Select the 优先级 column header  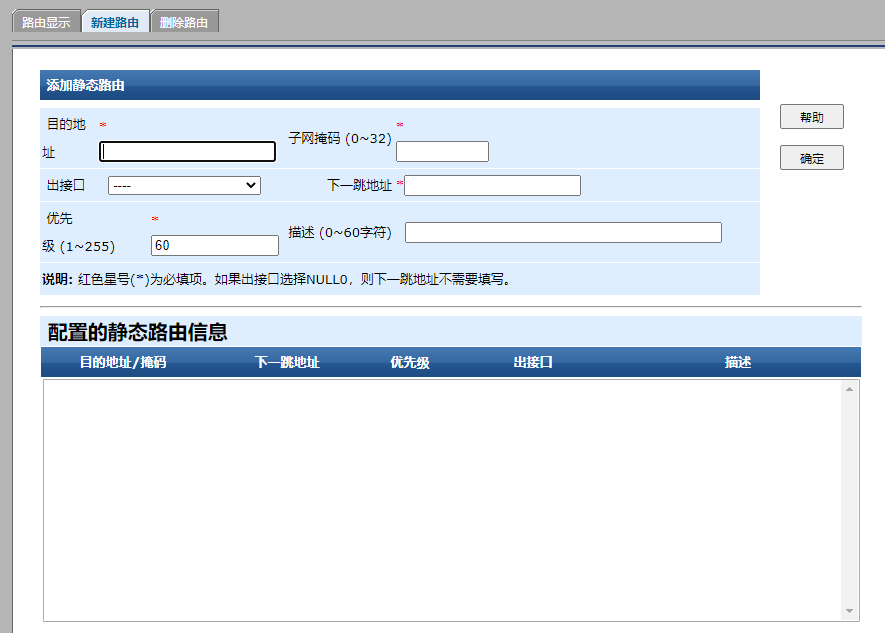[410, 362]
